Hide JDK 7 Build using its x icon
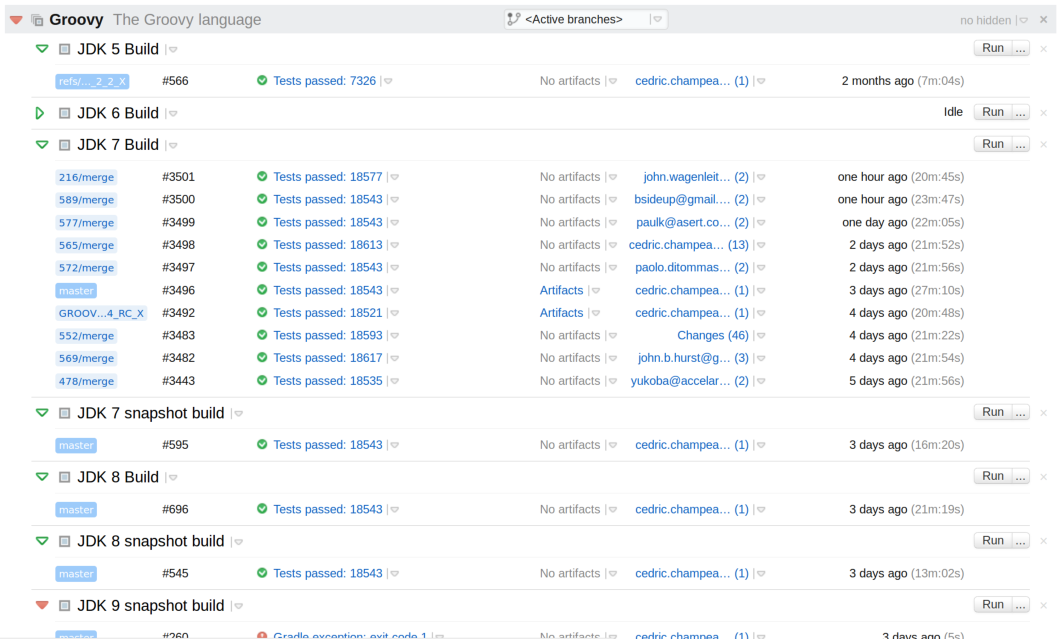1062x639 pixels. point(1044,144)
